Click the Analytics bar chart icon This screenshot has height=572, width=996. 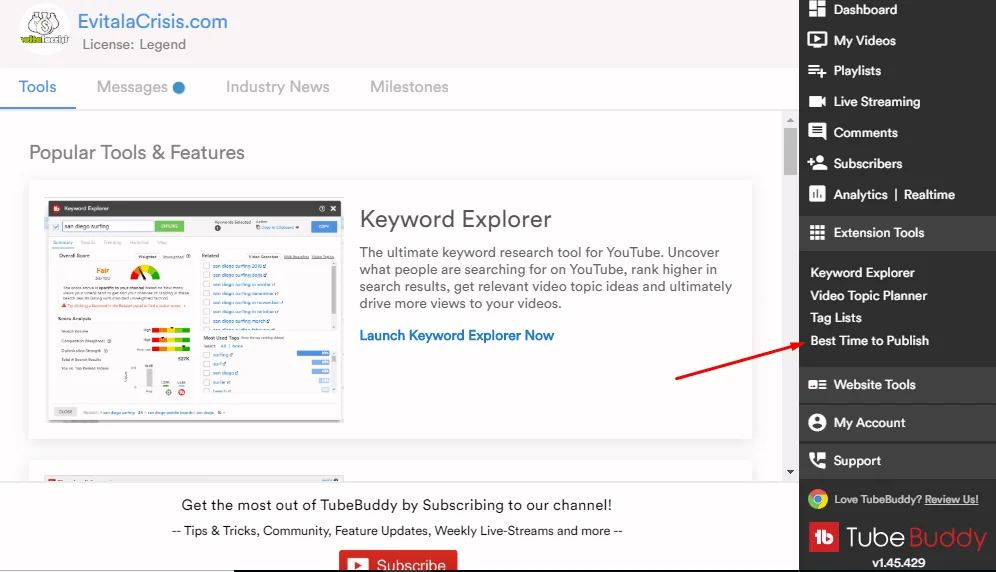[817, 194]
